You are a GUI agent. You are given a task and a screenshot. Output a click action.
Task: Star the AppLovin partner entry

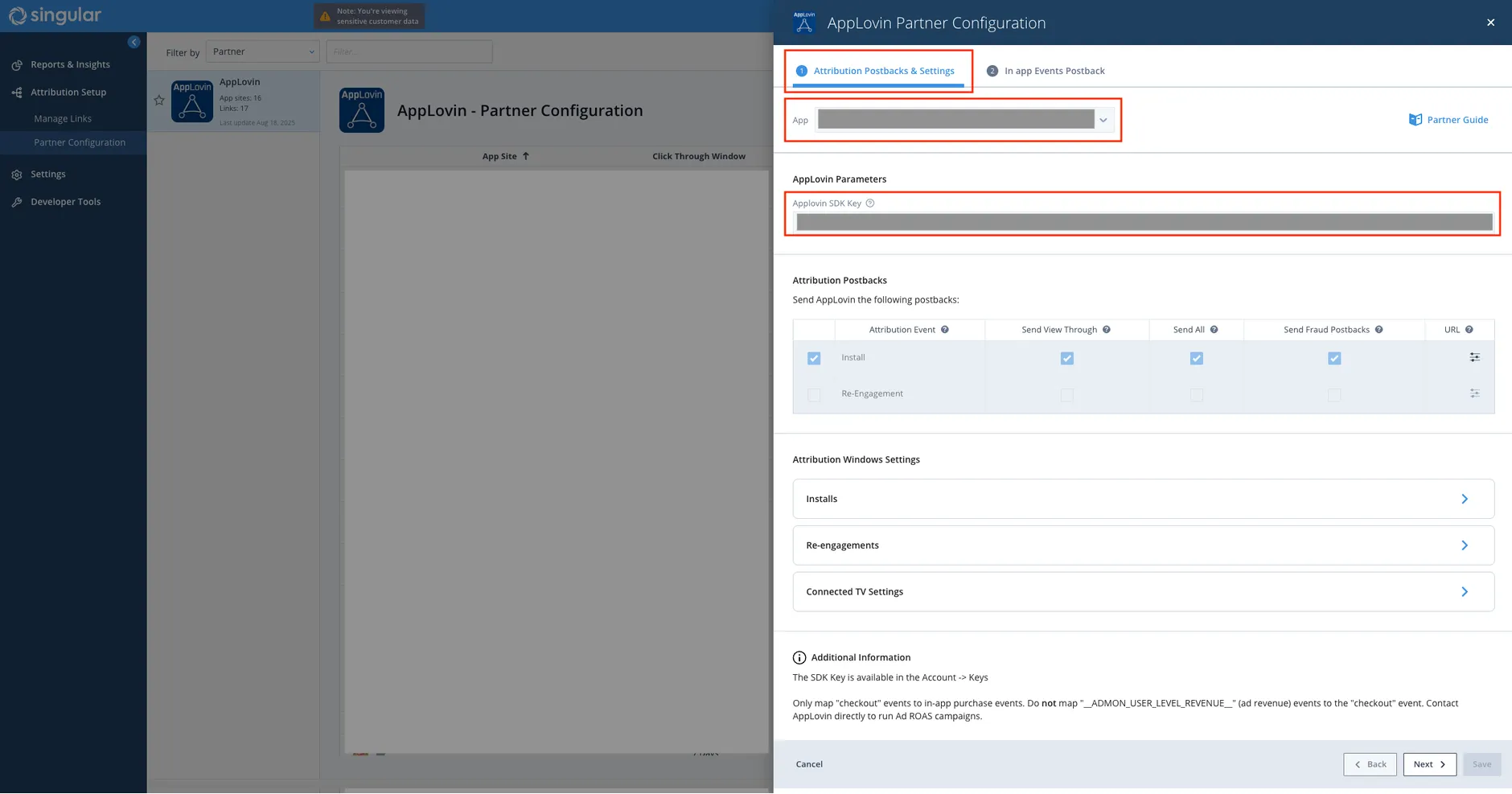158,101
